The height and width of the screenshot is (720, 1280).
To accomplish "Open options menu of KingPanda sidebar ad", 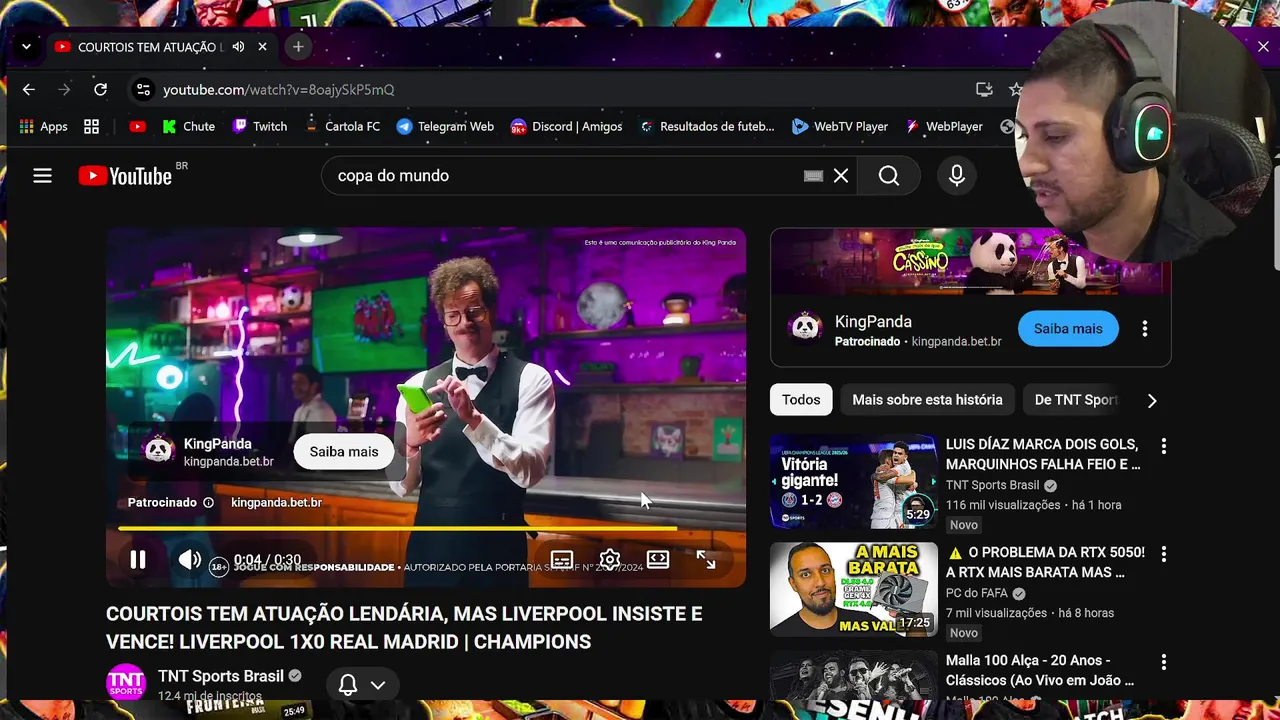I will 1145,328.
